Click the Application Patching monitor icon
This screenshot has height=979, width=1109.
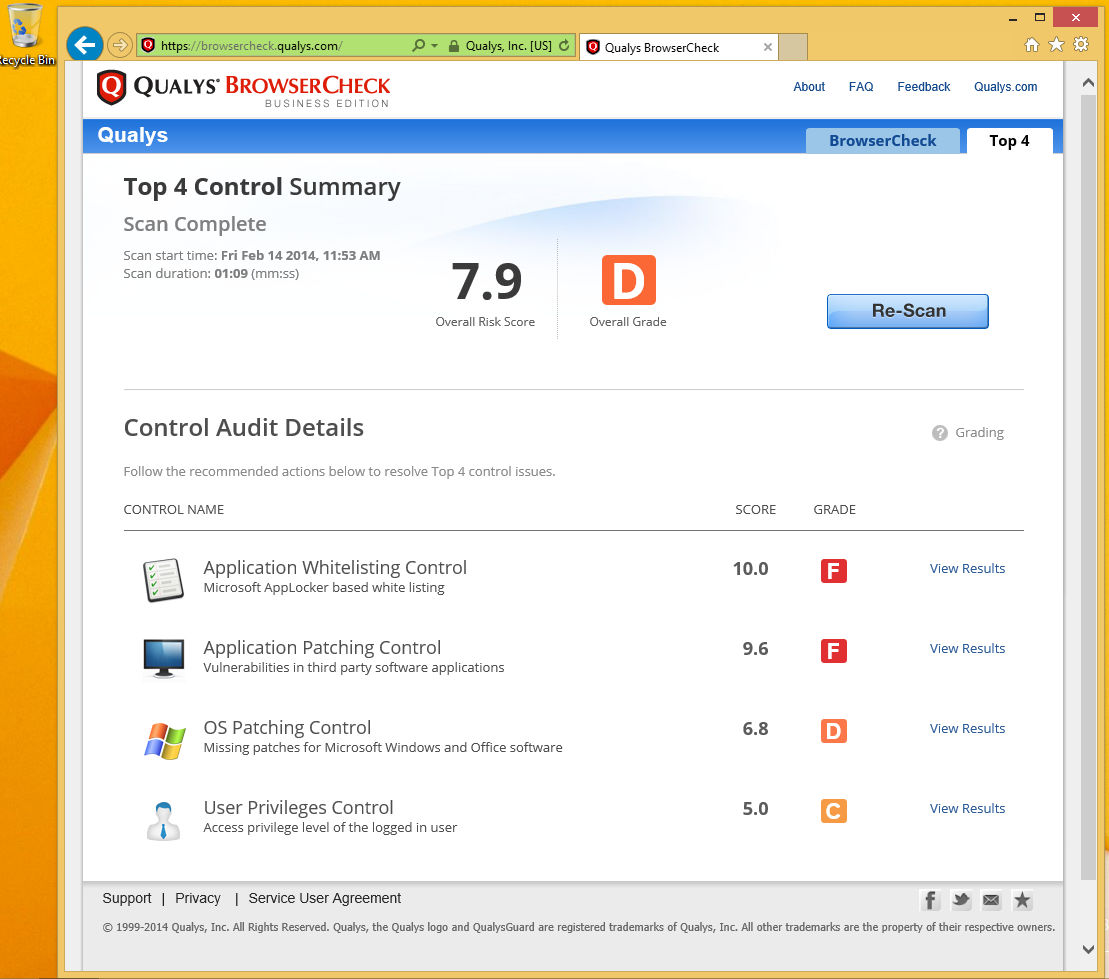163,659
